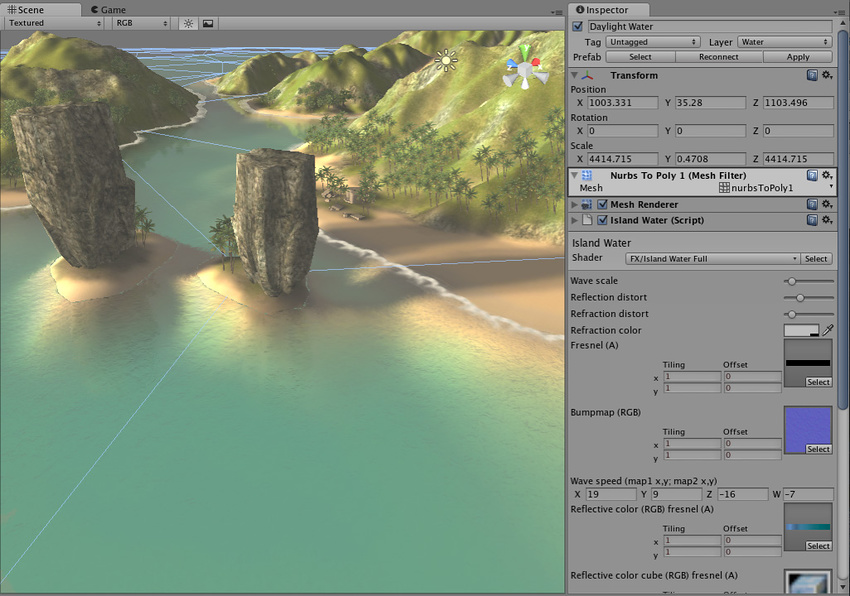Screen dimensions: 850x596
Task: Click the prefab Reconnect button
Action: point(718,57)
